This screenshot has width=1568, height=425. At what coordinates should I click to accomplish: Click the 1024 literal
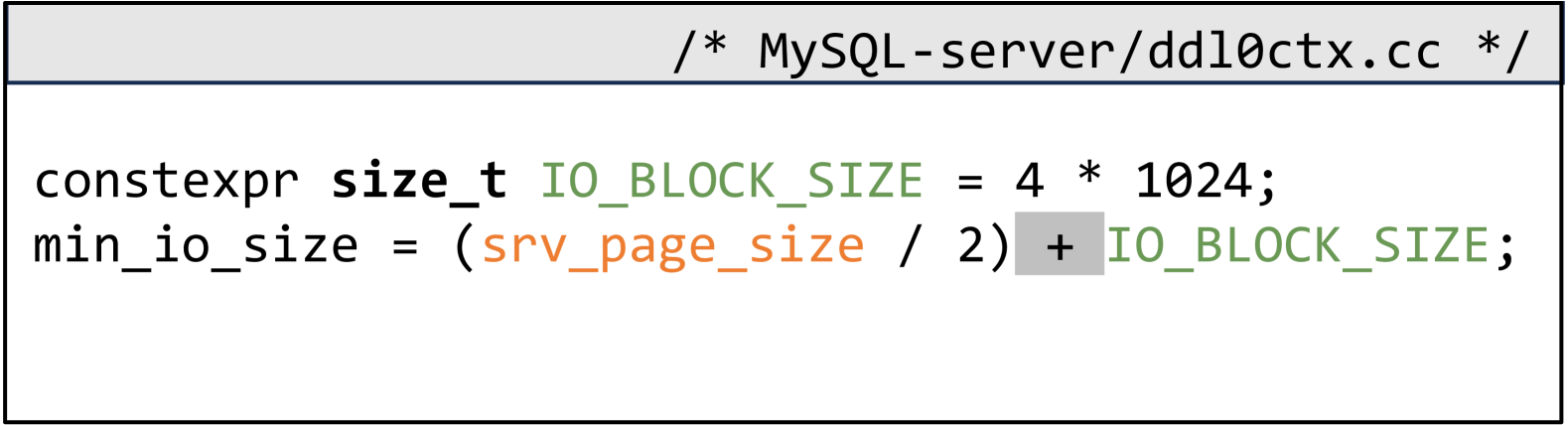pyautogui.click(x=1195, y=182)
